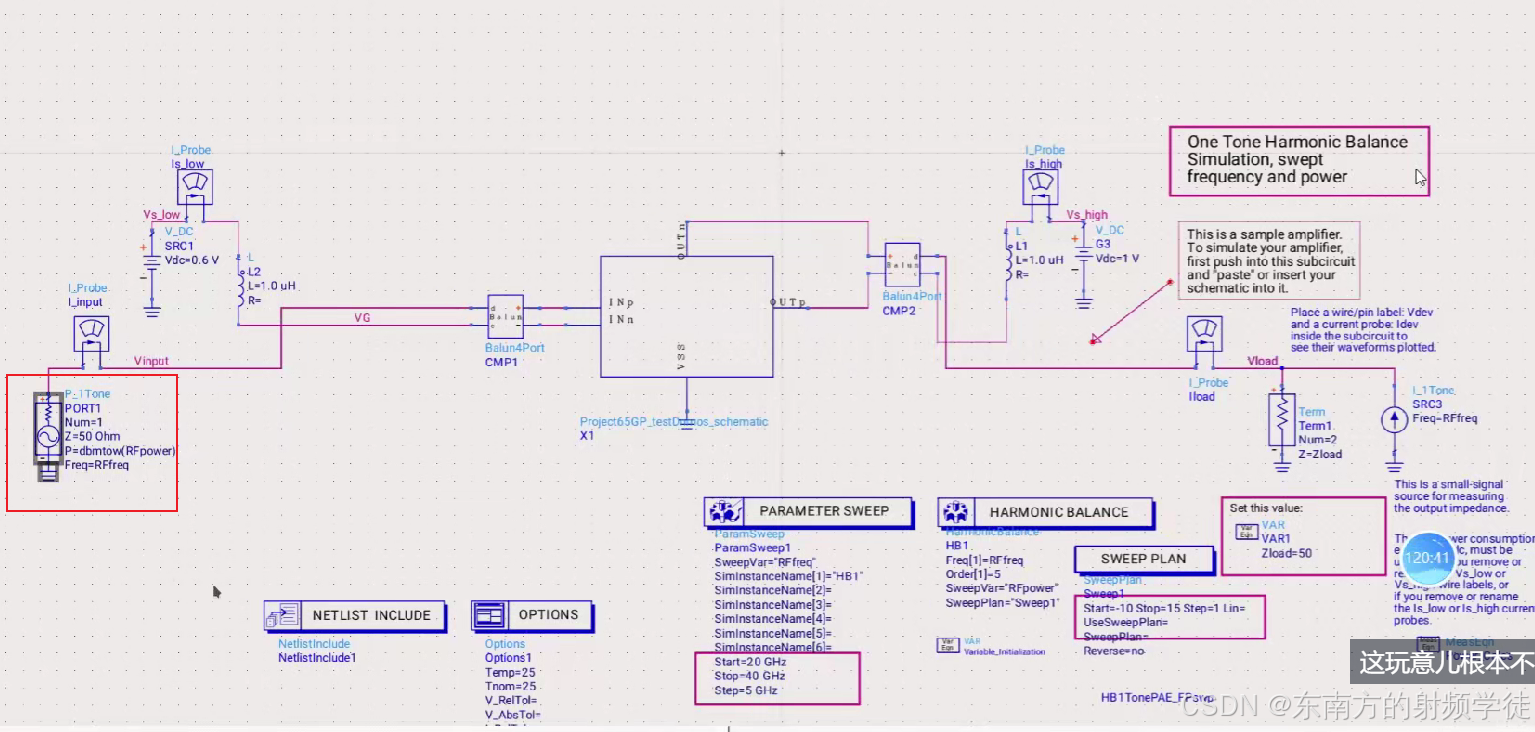Select the ground symbol under Term1

point(1282,465)
